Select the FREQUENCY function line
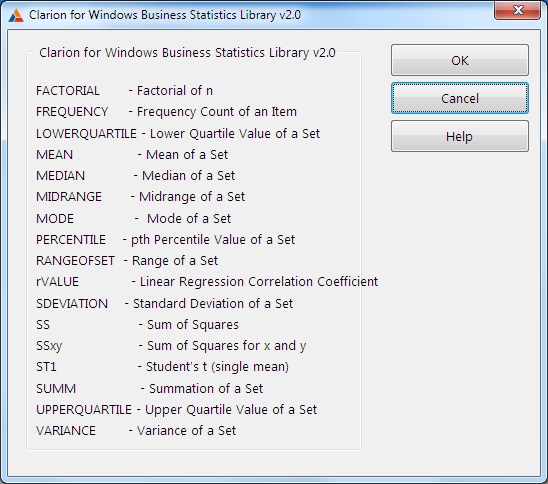Screen dimensions: 548x484 point(166,112)
